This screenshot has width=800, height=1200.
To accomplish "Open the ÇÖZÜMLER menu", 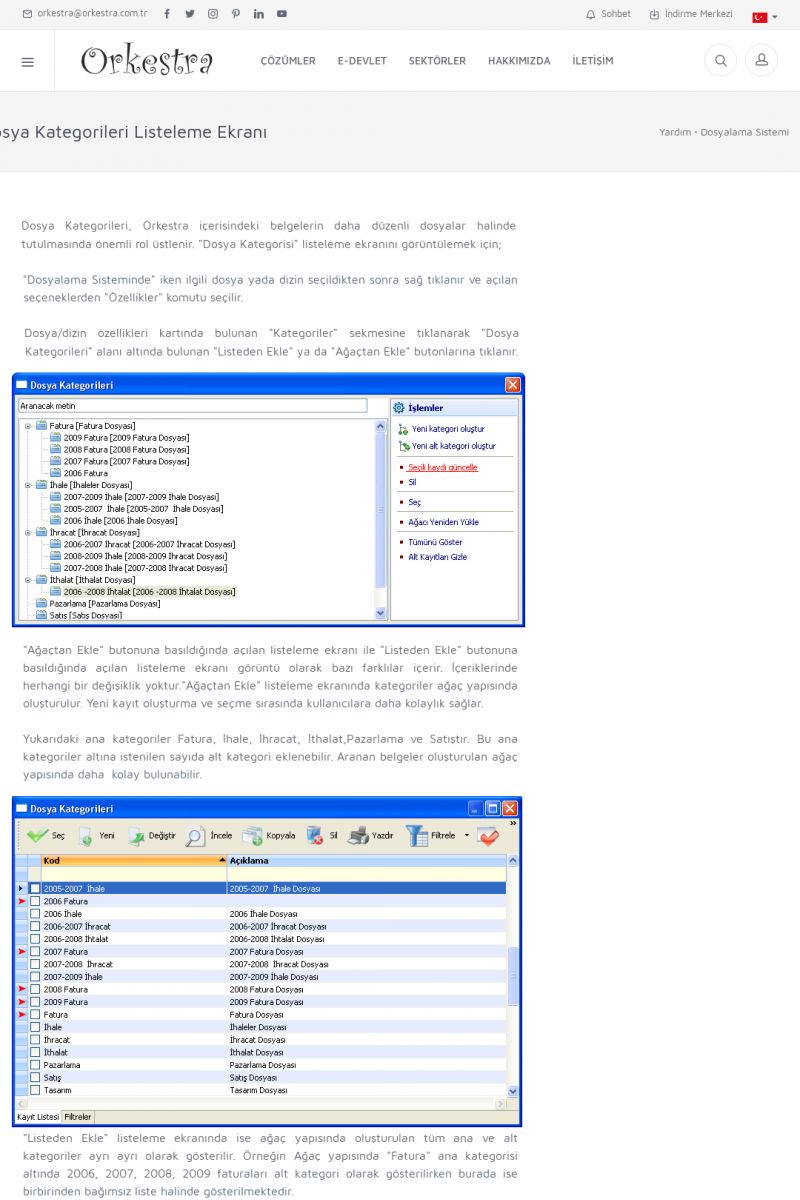I will (x=288, y=61).
